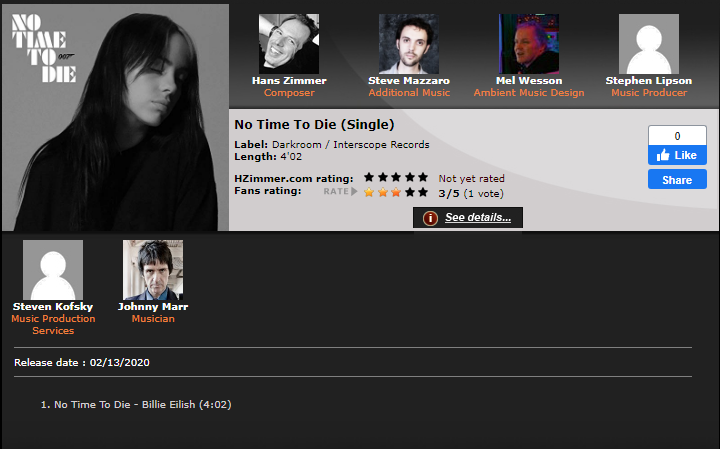Click the Facebook Like button
The width and height of the screenshot is (720, 449).
[x=677, y=155]
